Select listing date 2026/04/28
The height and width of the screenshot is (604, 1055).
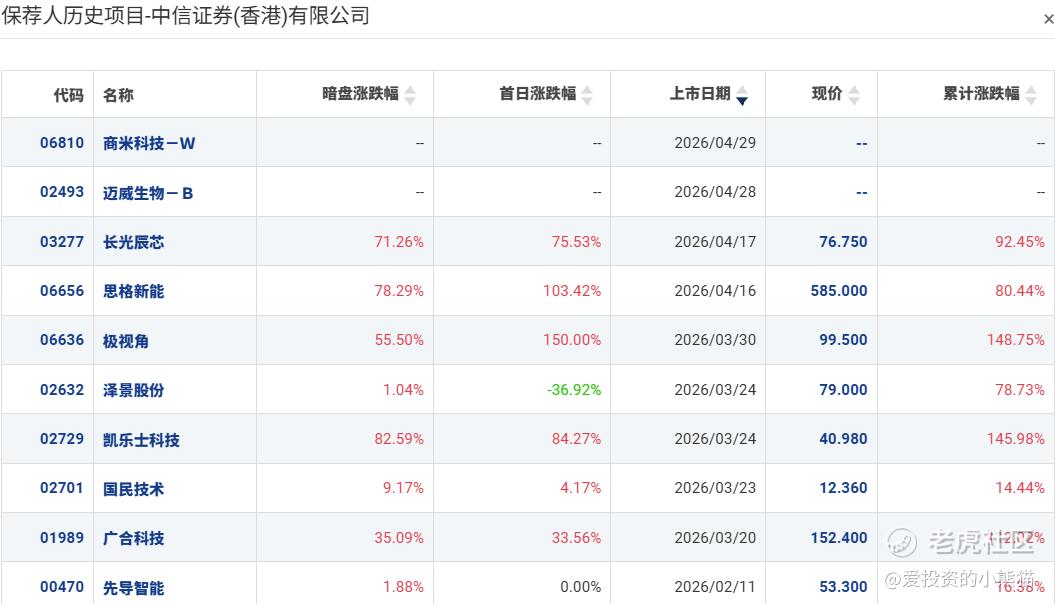tap(715, 192)
